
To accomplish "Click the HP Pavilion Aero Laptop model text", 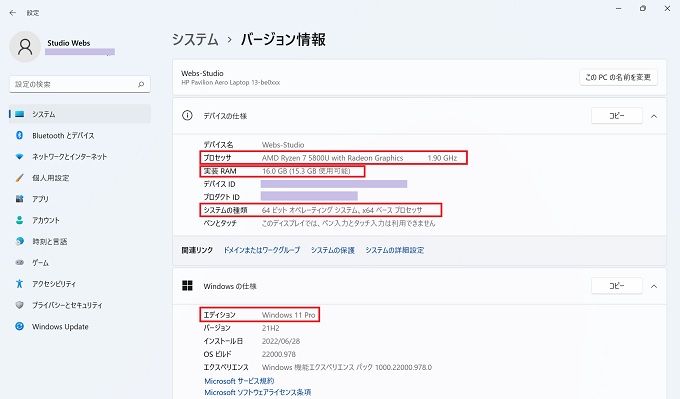I will [231, 82].
